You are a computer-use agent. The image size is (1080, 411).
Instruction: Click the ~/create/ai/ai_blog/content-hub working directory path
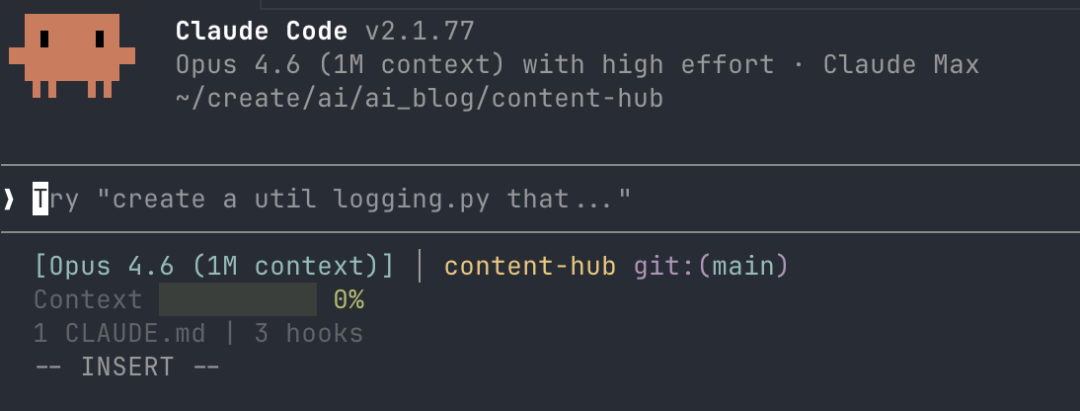pyautogui.click(x=419, y=99)
